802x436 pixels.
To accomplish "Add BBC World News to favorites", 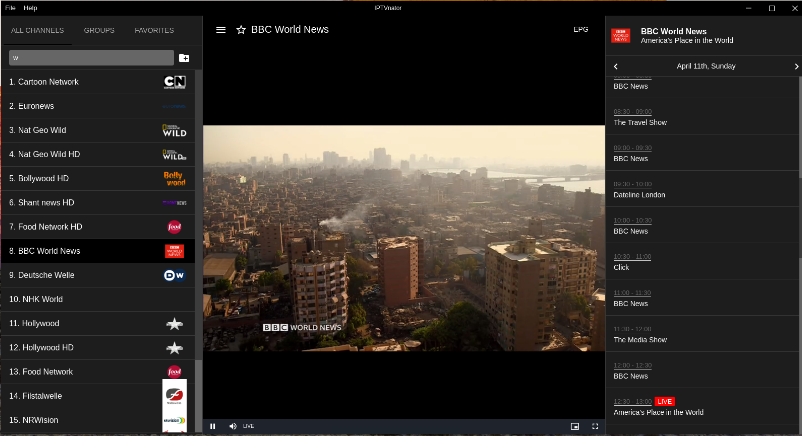I will coord(241,30).
